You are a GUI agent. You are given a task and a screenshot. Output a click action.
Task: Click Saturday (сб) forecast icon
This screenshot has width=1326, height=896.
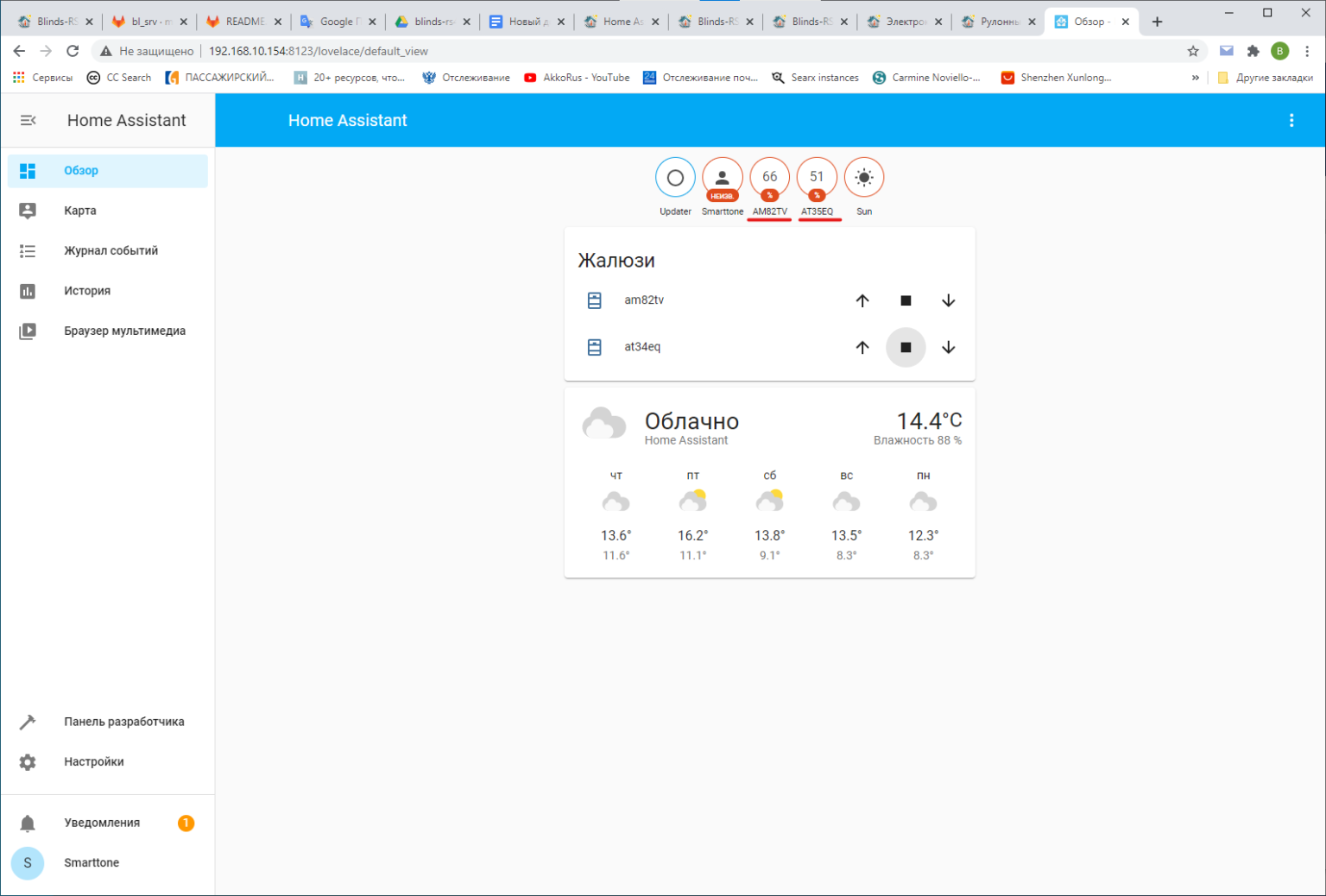[769, 501]
